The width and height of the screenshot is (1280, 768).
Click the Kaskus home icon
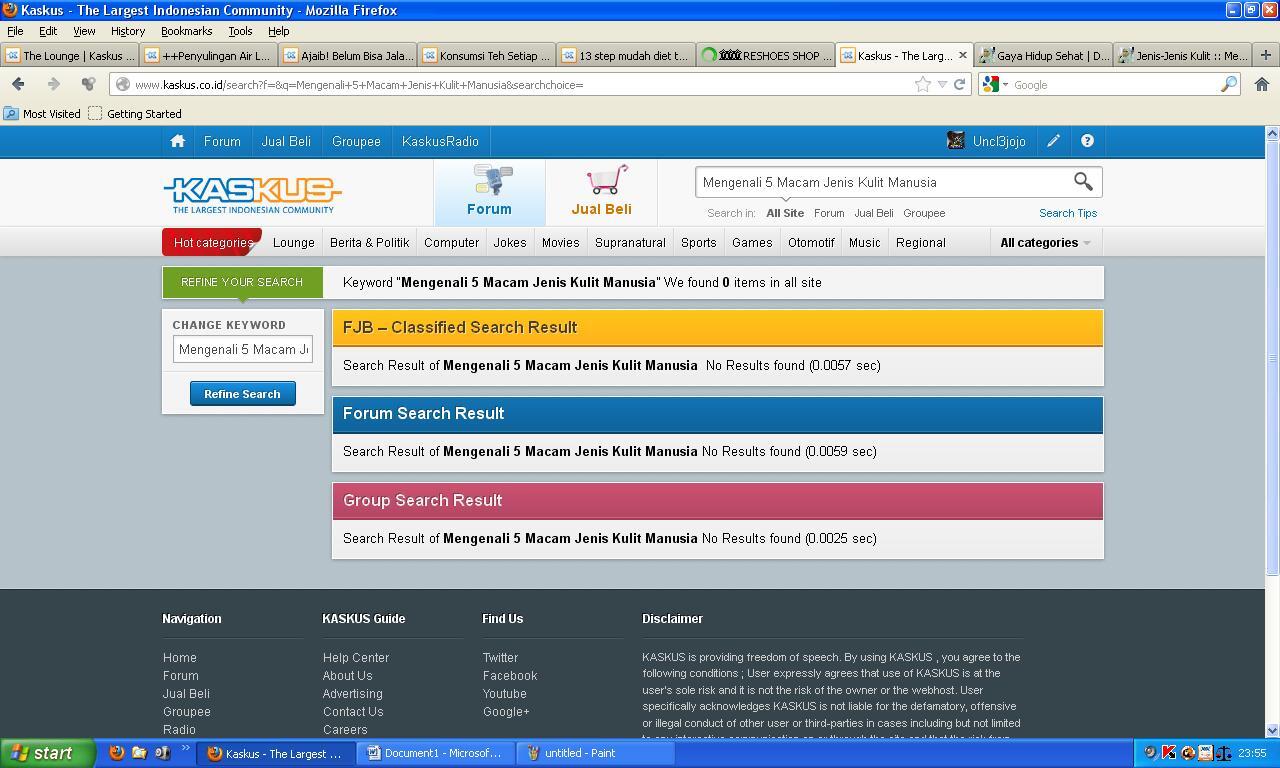coord(178,141)
